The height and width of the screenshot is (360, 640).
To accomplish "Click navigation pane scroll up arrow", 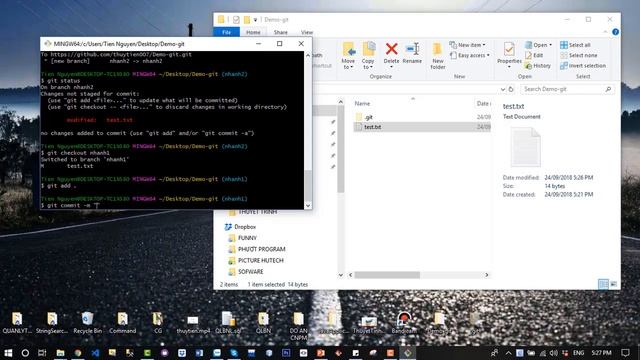I will (341, 102).
